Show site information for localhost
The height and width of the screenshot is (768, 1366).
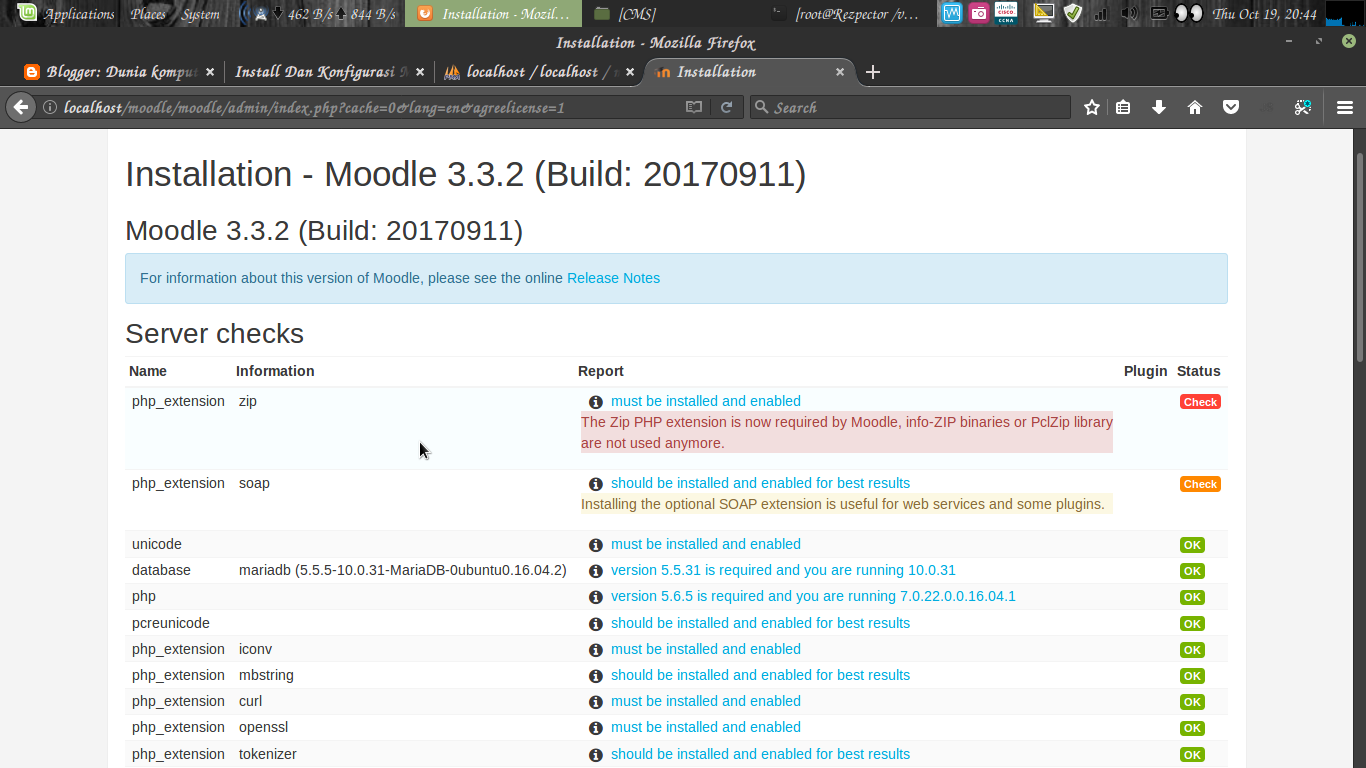pos(50,107)
